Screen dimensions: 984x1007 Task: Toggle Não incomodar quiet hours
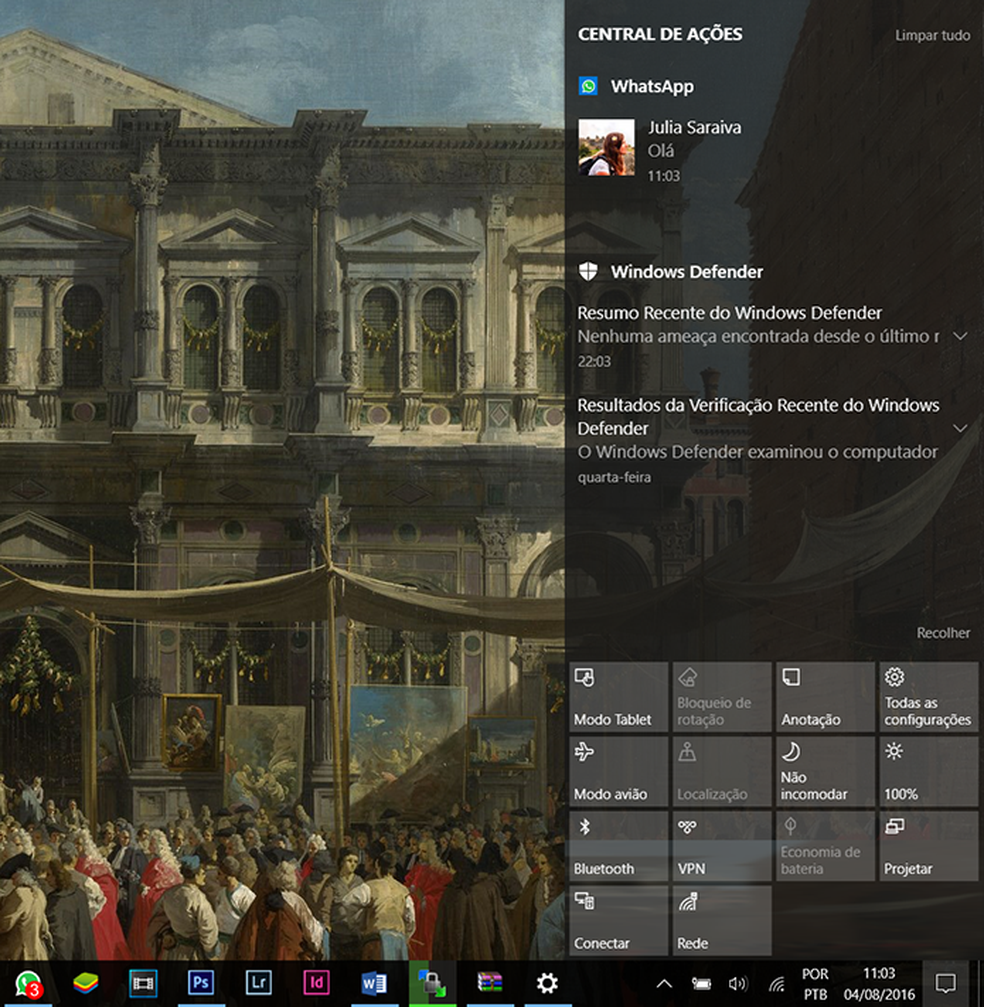(826, 771)
